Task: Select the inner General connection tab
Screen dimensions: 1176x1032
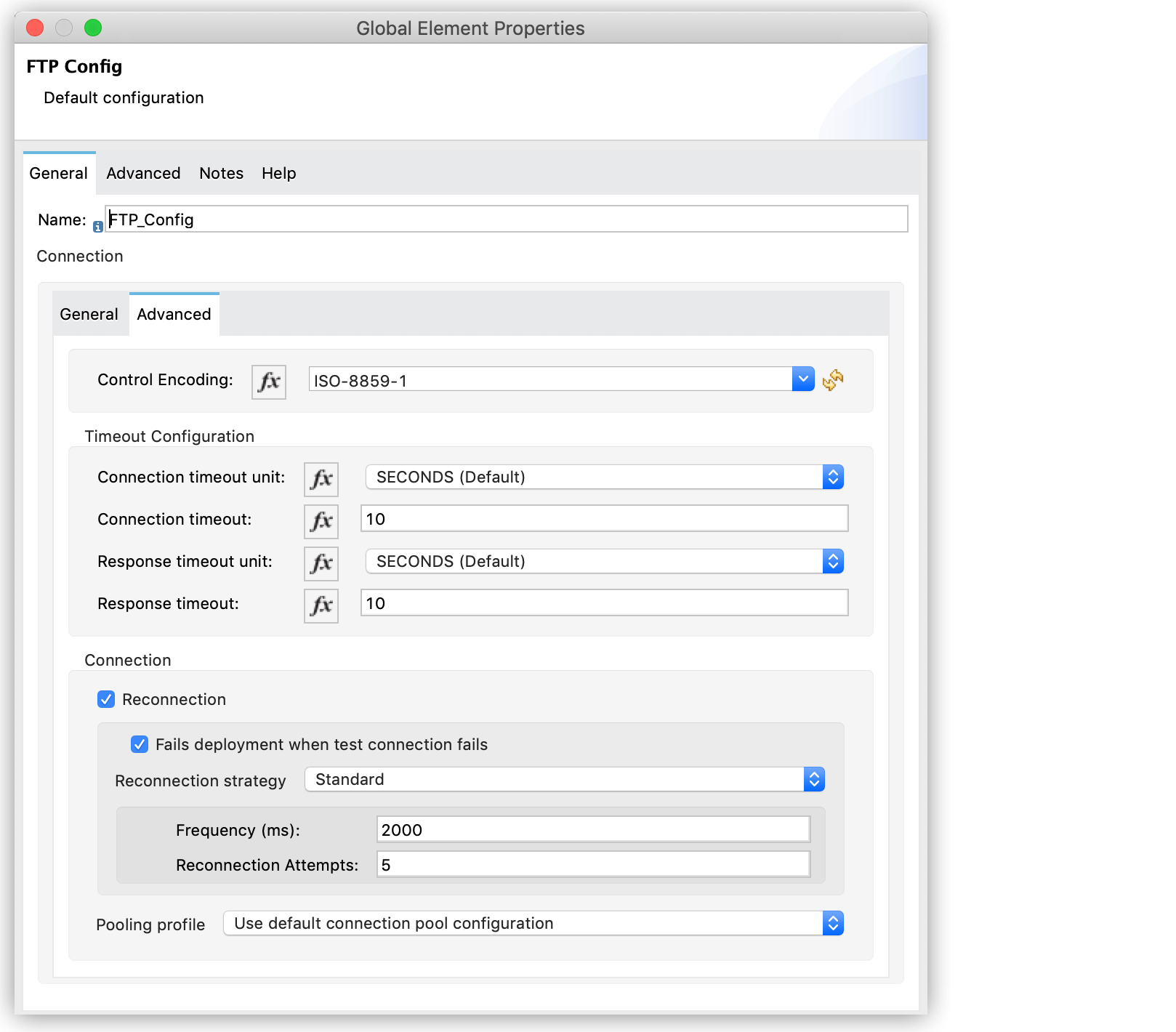Action: click(89, 314)
